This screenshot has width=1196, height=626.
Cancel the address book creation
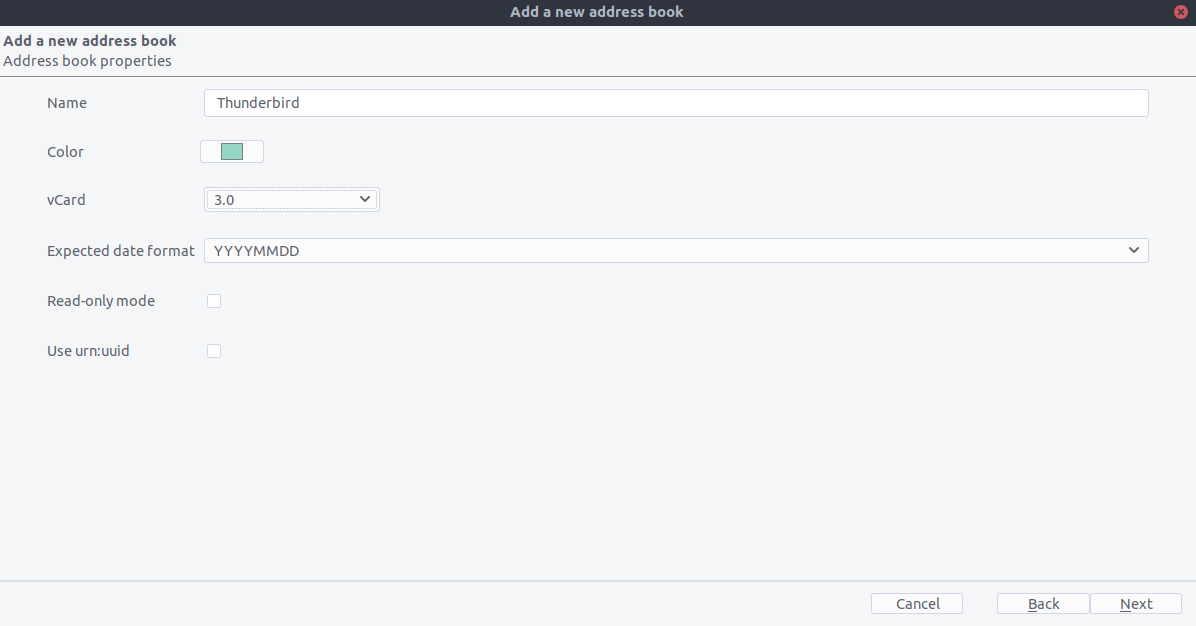(x=916, y=603)
